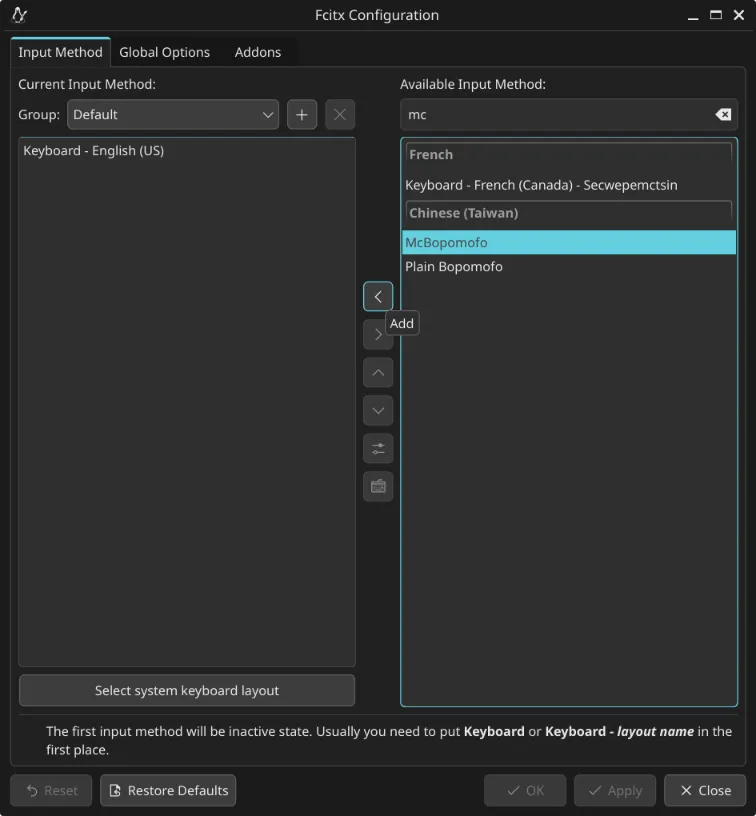Open input method configure sliders button

(x=378, y=449)
